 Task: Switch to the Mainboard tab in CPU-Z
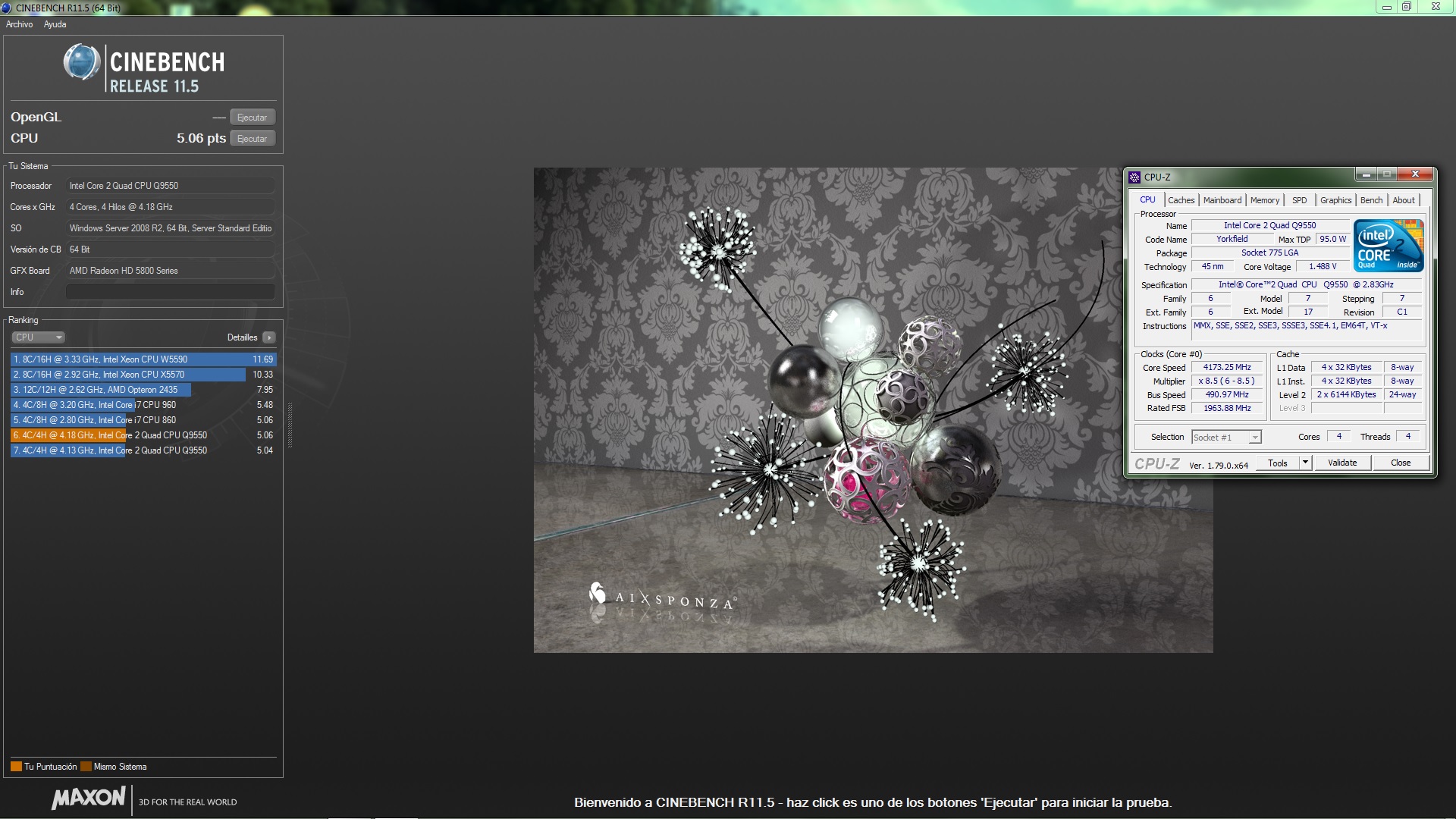[x=1222, y=200]
